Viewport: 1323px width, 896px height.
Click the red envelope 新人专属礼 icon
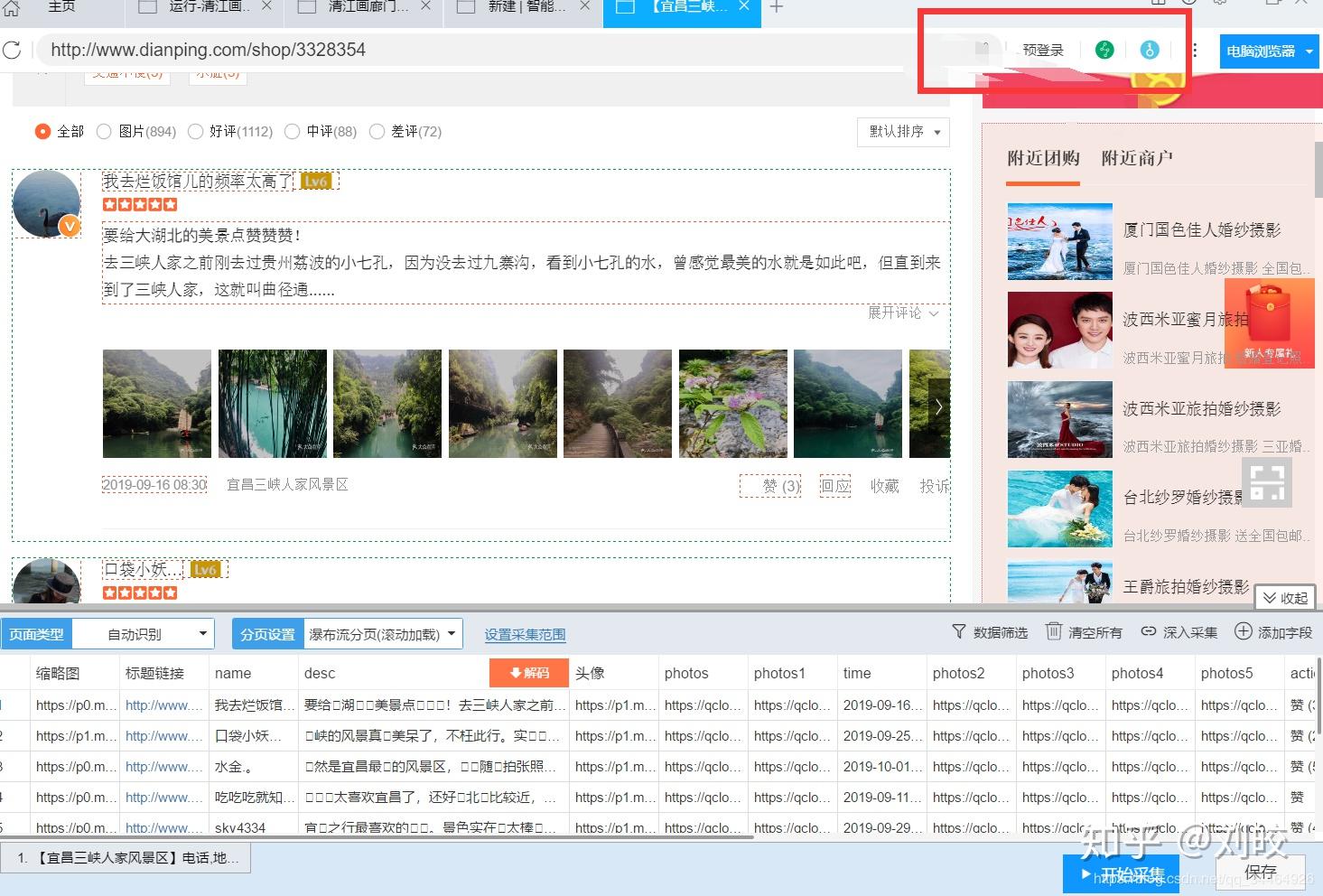click(x=1269, y=322)
